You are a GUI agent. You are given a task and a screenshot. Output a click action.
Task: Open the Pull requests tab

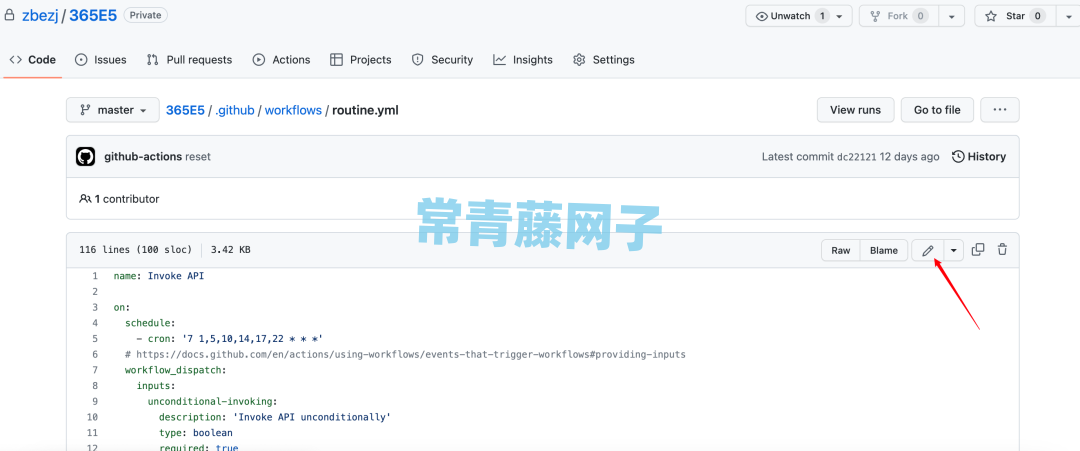pyautogui.click(x=189, y=60)
